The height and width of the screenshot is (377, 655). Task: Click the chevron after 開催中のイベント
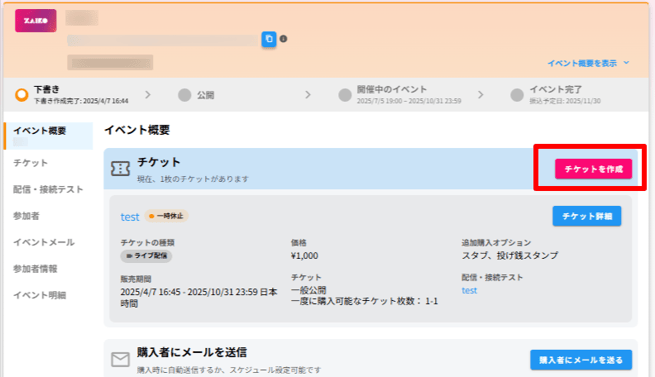[x=481, y=95]
